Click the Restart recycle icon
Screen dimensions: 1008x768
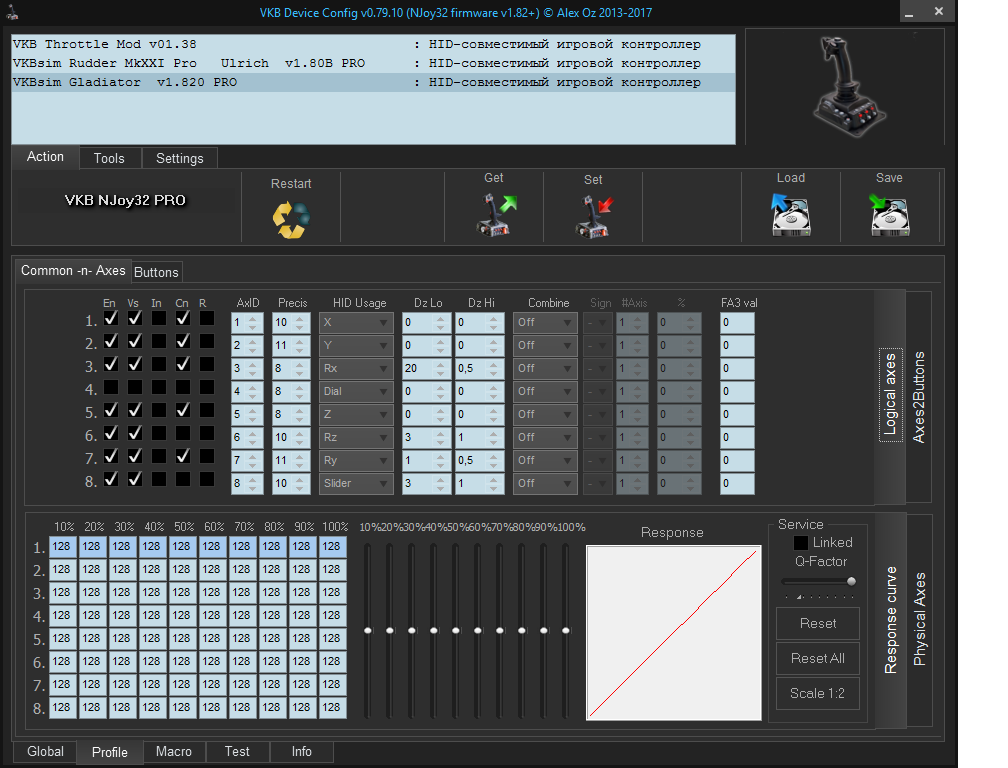click(x=291, y=220)
